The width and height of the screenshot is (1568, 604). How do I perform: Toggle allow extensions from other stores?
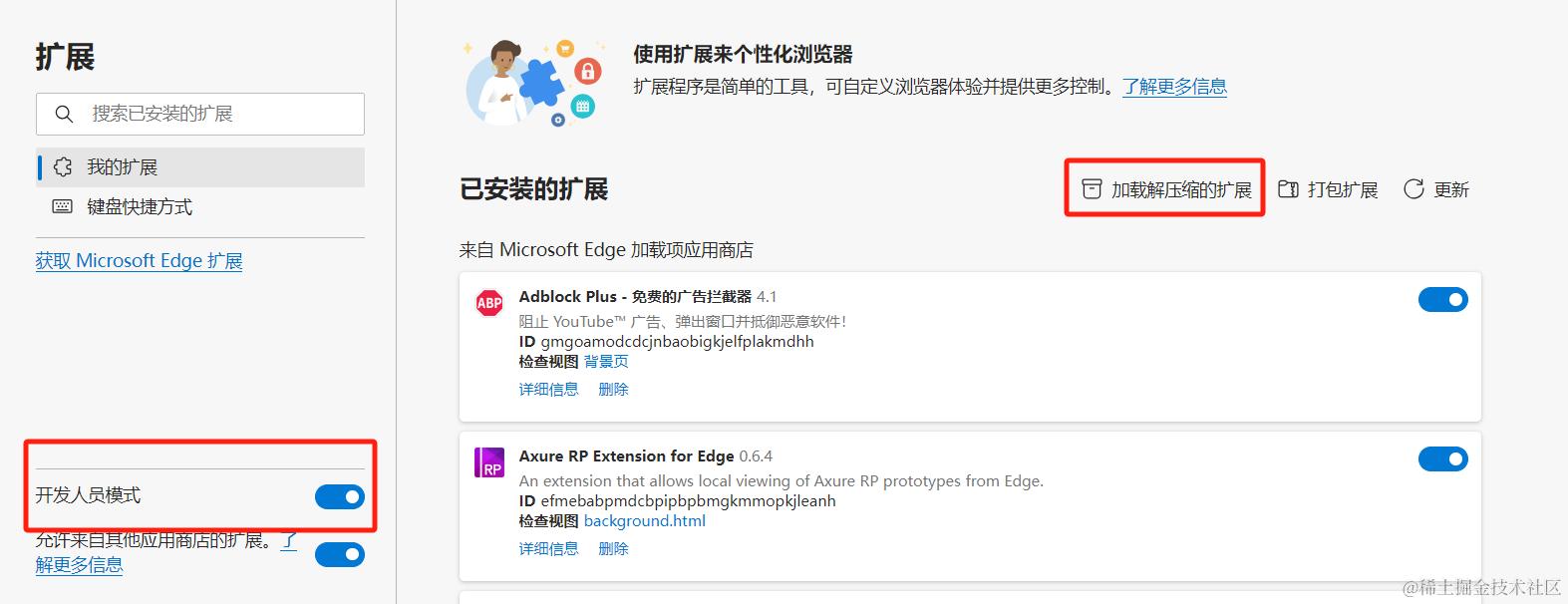pos(340,554)
